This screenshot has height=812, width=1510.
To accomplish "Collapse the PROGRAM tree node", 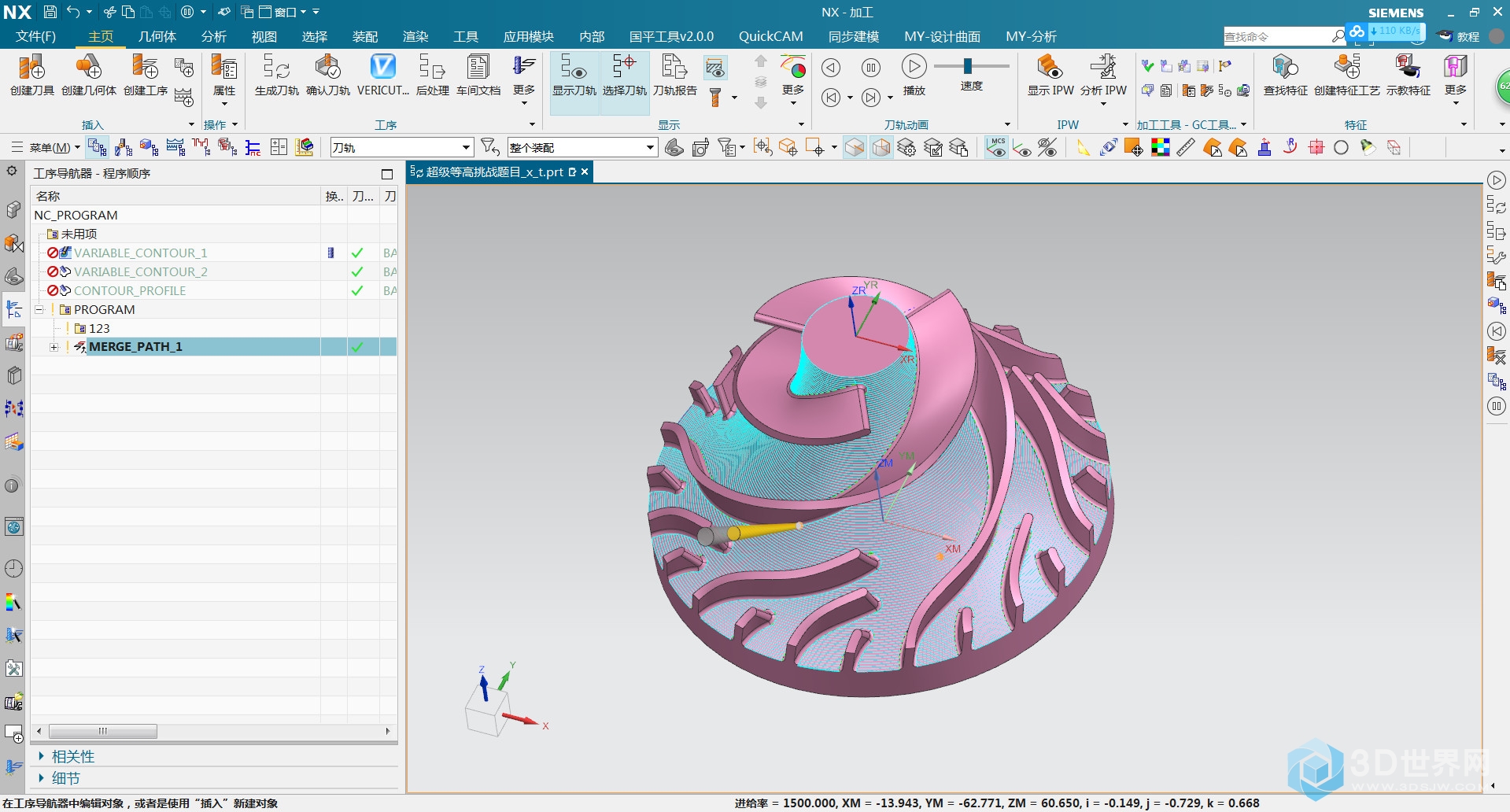I will (x=39, y=310).
